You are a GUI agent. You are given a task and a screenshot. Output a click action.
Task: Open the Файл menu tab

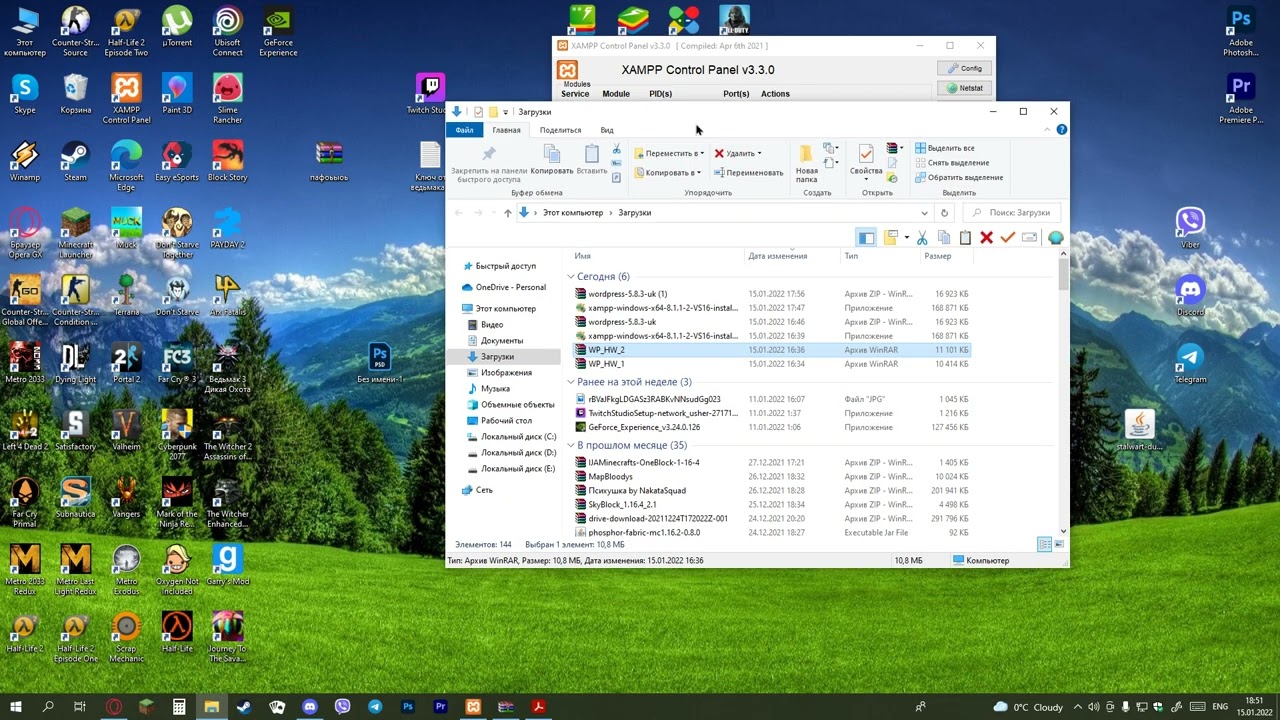464,130
